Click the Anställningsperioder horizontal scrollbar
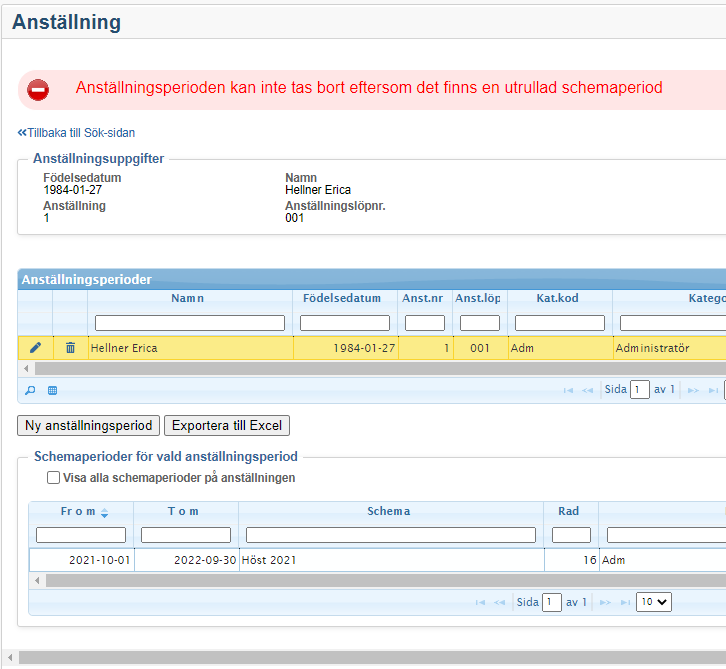Image resolution: width=726 pixels, height=669 pixels. point(370,368)
